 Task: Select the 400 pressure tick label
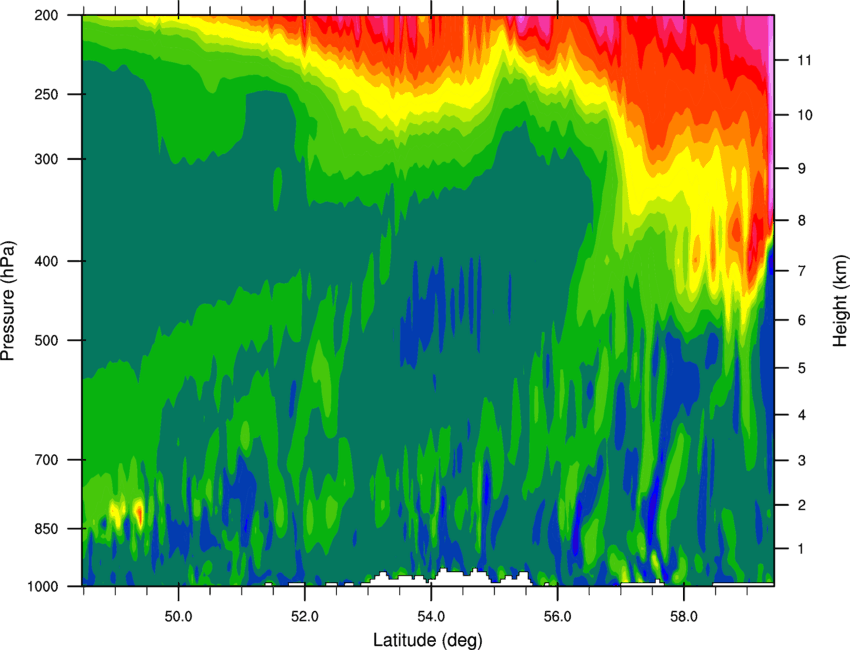[x=47, y=261]
